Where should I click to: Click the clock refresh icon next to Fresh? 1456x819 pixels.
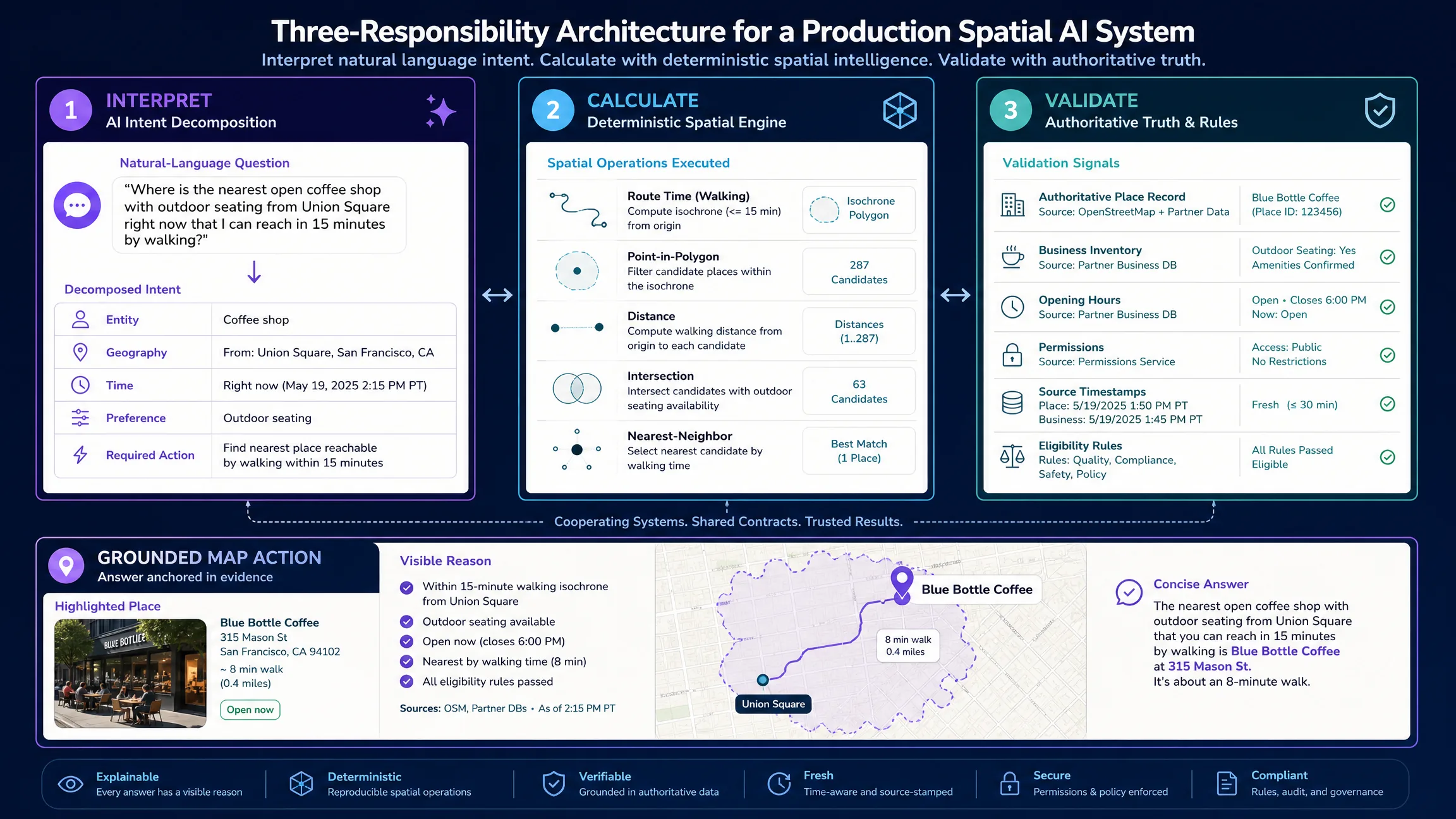779,784
